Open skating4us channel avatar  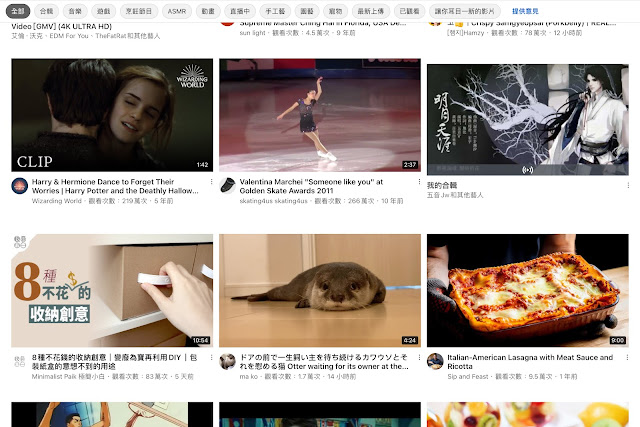click(x=227, y=186)
